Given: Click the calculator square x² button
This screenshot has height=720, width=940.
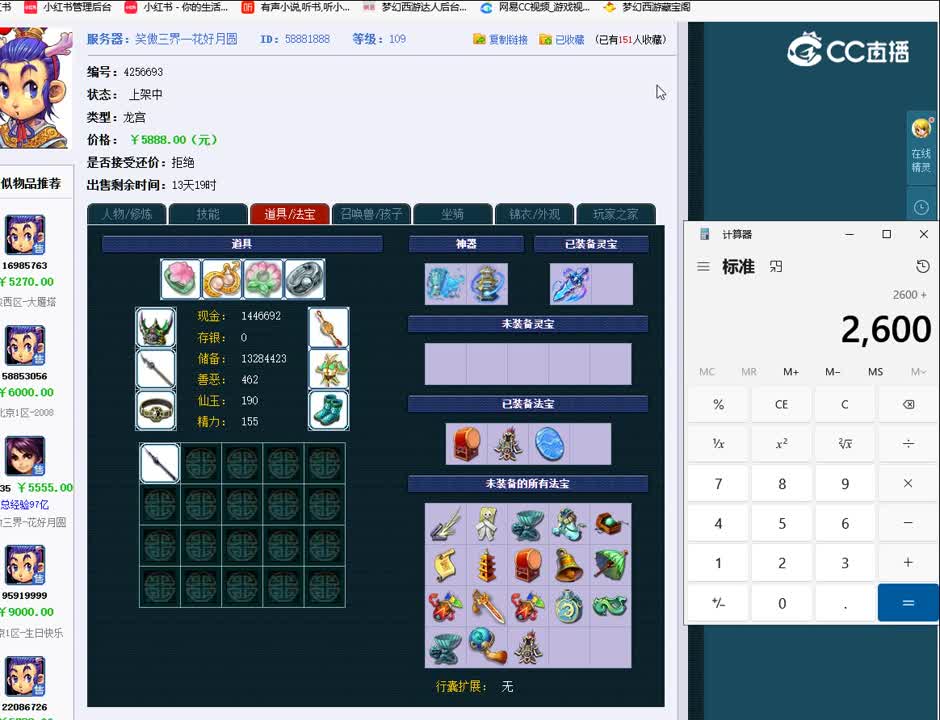Looking at the screenshot, I should [x=781, y=444].
